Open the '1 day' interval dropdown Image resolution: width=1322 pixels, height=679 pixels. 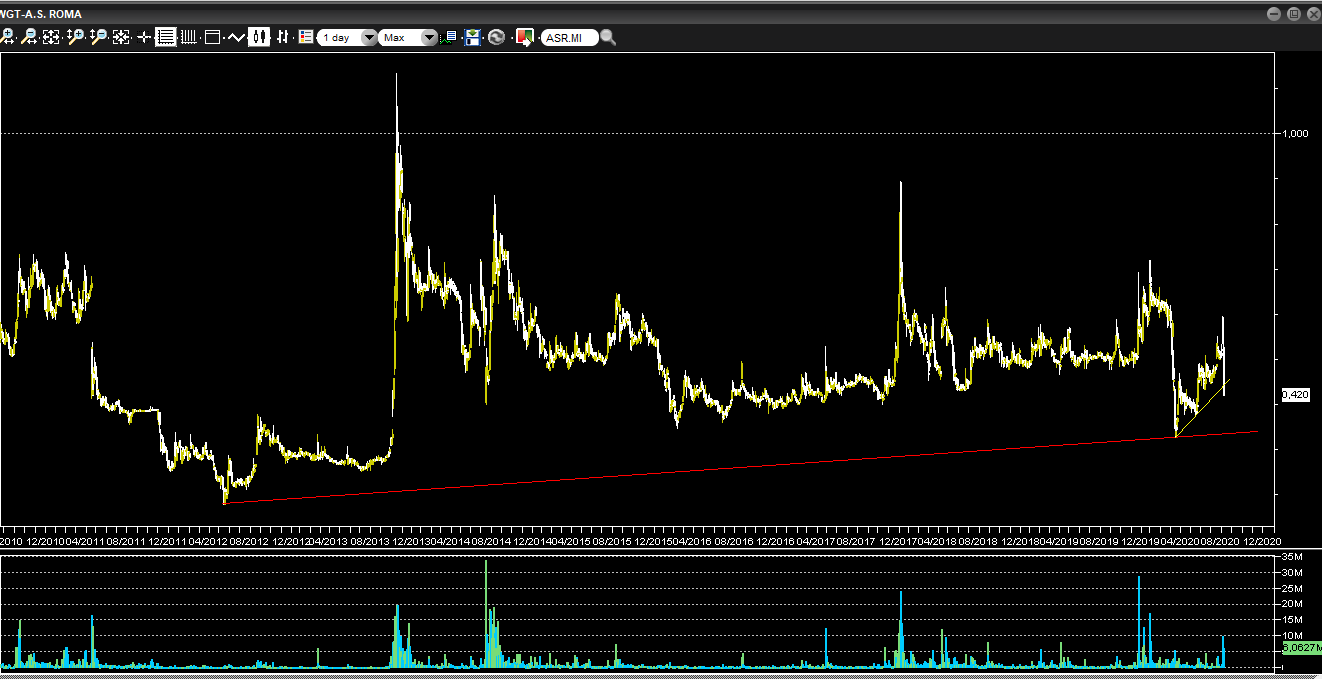coord(347,37)
